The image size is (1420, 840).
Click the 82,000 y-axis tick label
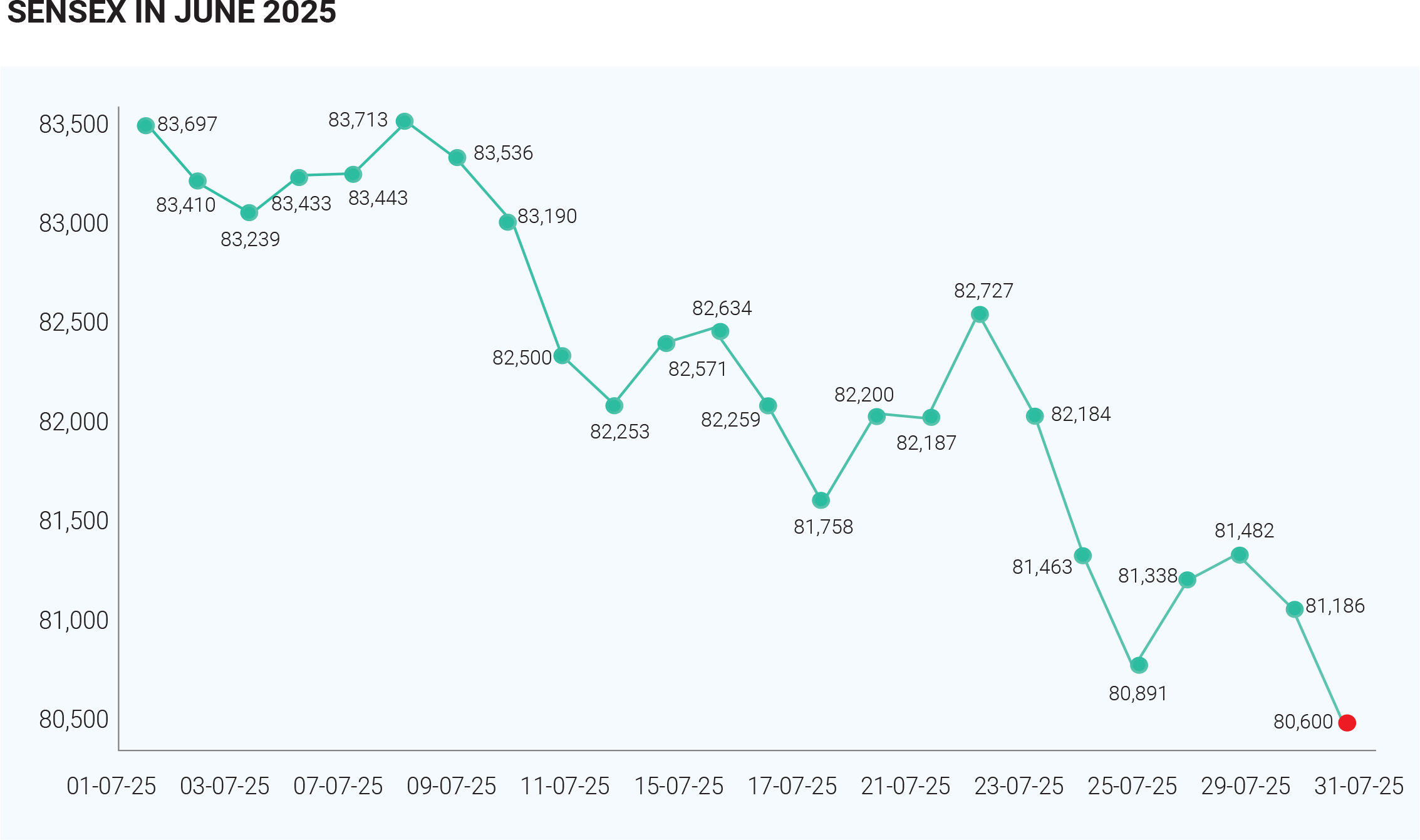[x=74, y=422]
